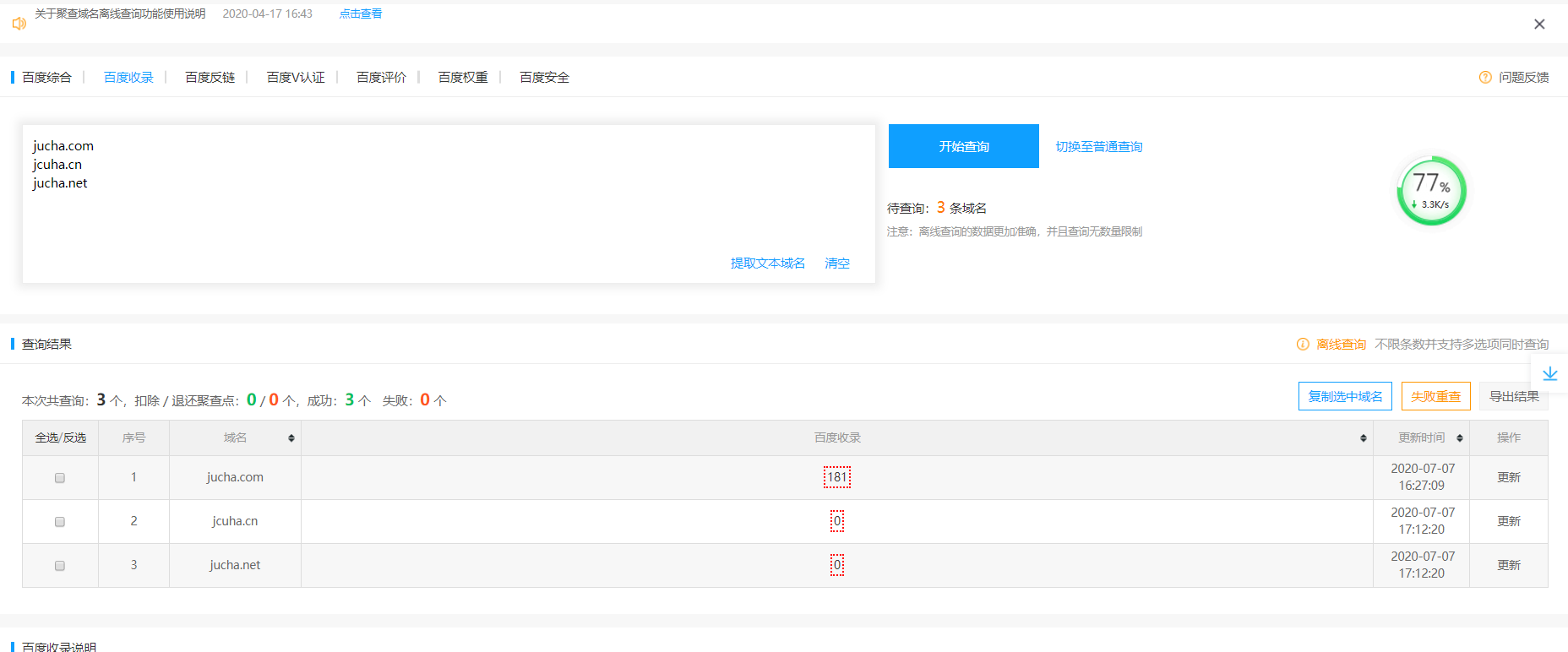Click 清空 to clear domains
The width and height of the screenshot is (1568, 652).
tap(837, 264)
